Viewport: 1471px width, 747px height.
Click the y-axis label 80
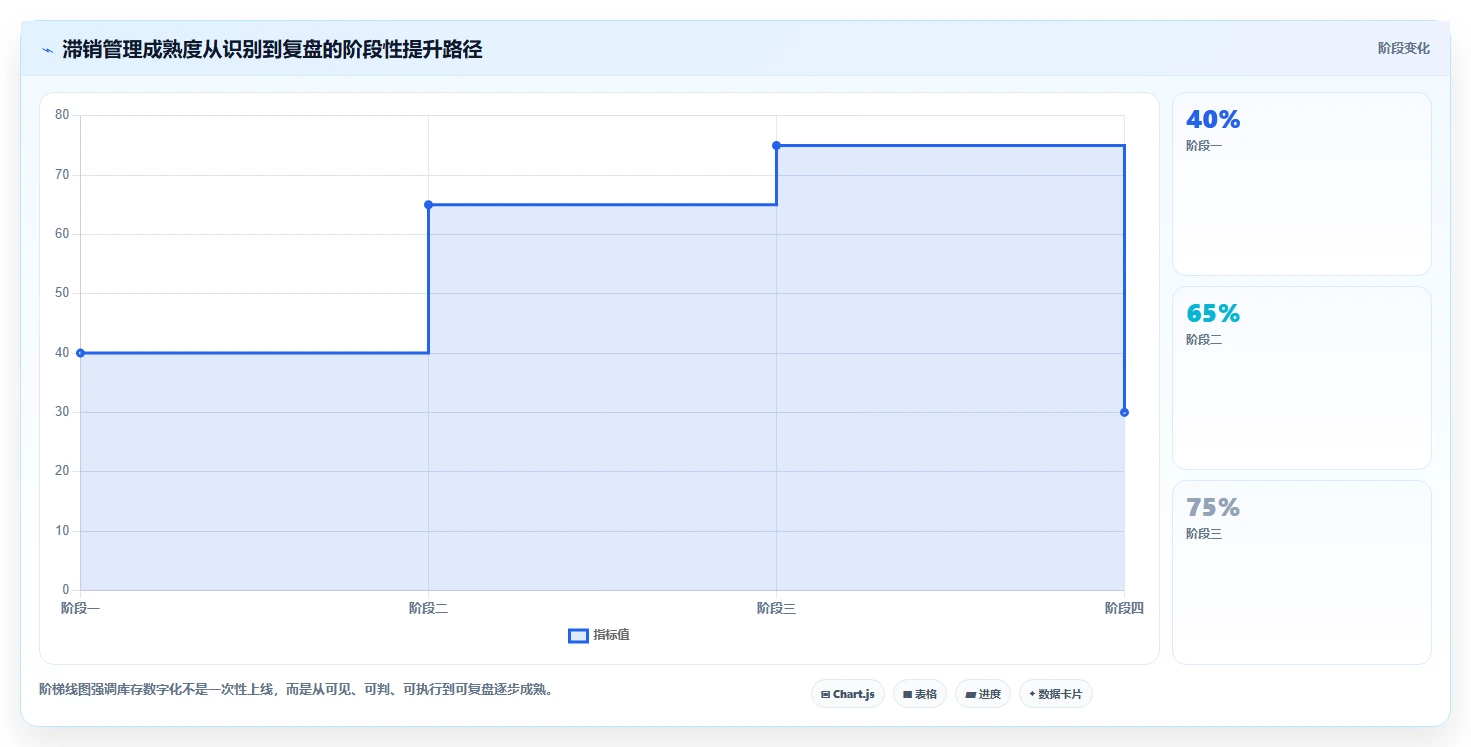click(62, 115)
